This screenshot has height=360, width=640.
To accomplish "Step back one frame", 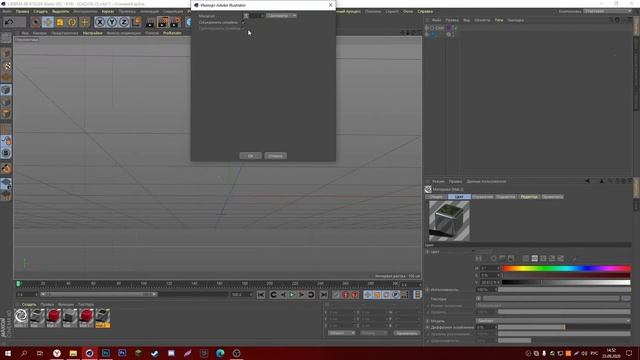I will 283,294.
